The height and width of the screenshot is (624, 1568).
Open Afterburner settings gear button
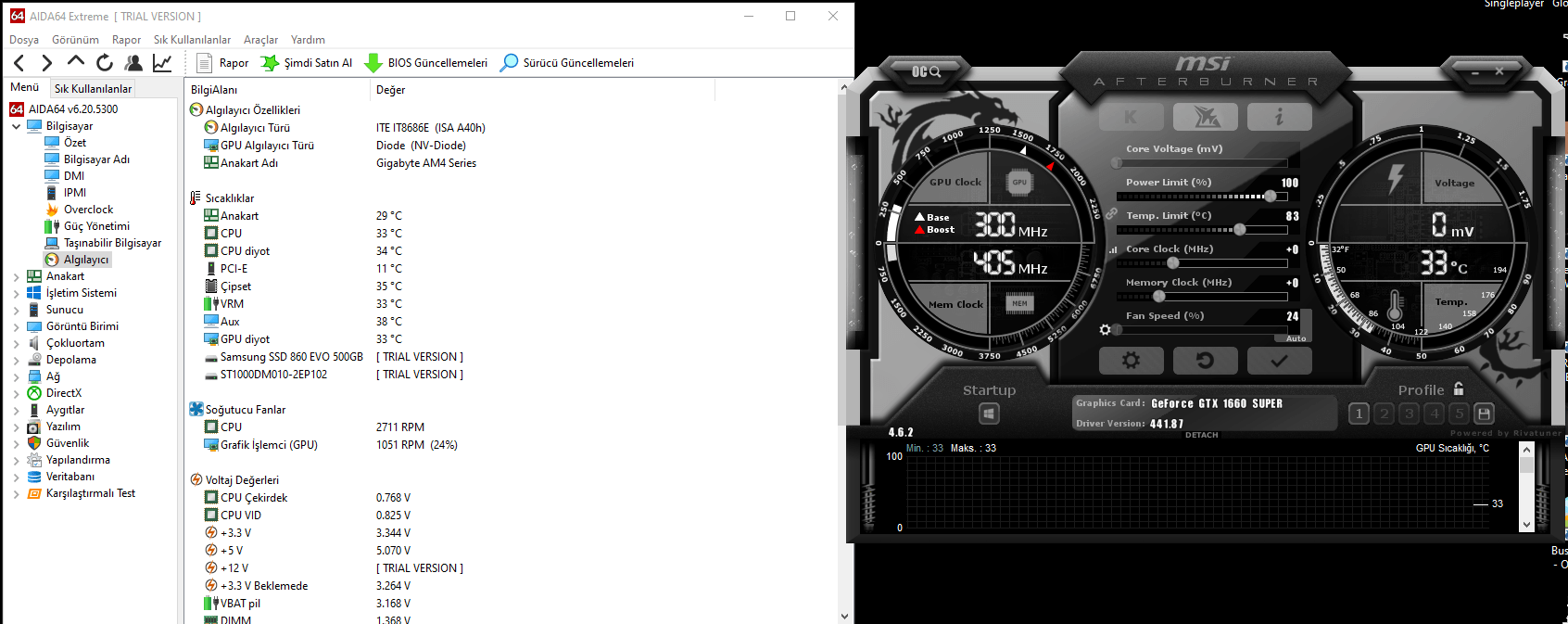click(x=1131, y=361)
